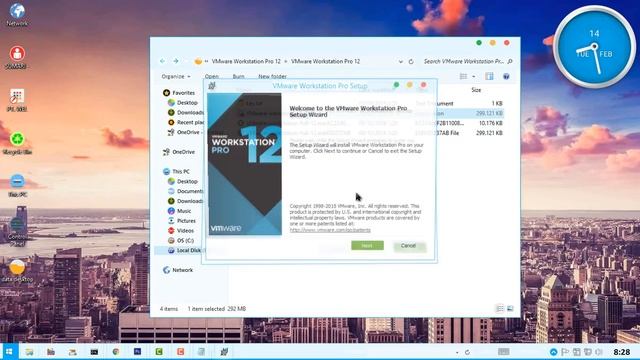Open the data desktop folder icon
The width and height of the screenshot is (640, 360).
pos(17,271)
